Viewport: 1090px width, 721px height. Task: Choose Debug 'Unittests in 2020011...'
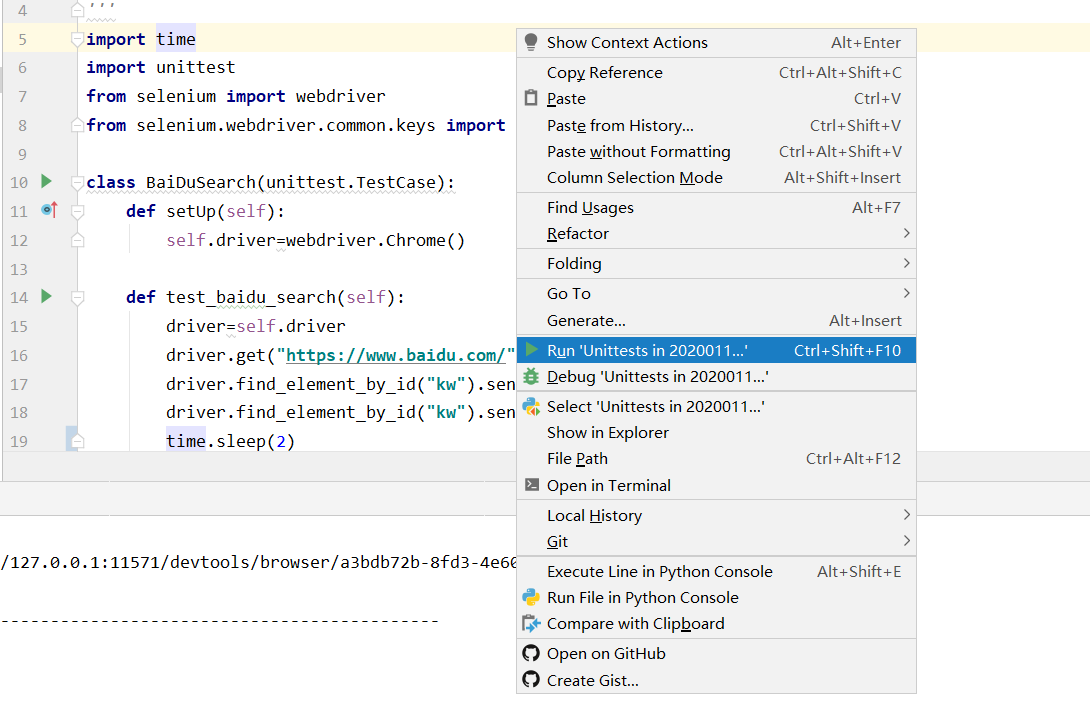(716, 377)
